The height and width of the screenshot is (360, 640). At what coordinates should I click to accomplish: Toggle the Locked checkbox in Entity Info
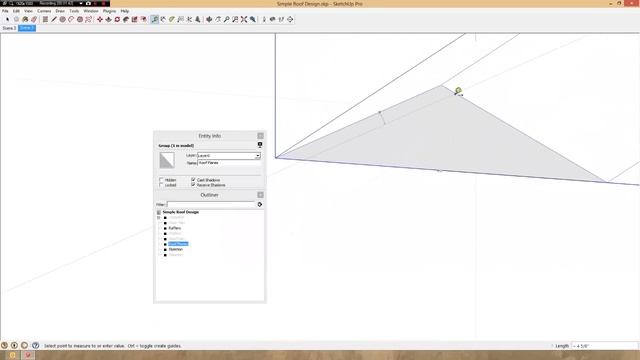pyautogui.click(x=161, y=185)
